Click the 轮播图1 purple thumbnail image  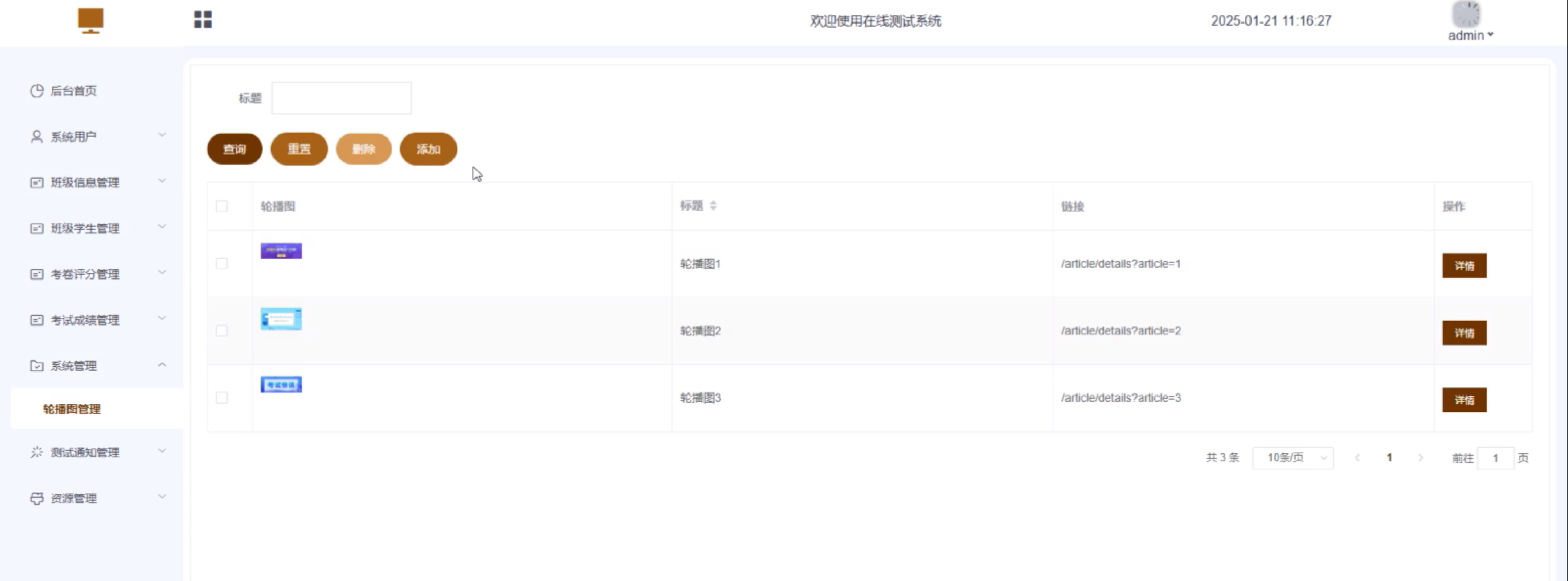[281, 251]
